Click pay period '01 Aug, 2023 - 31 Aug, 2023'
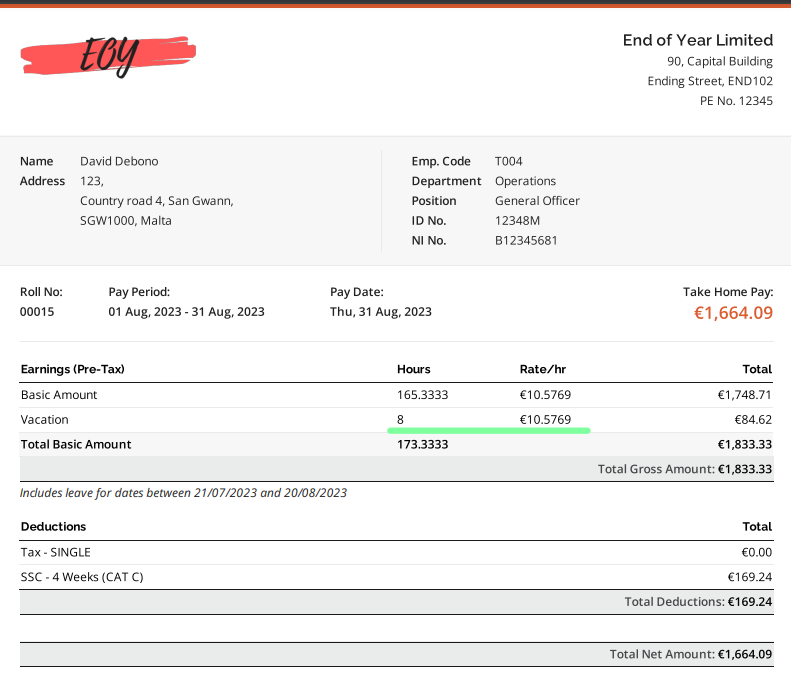The width and height of the screenshot is (791, 688). tap(186, 312)
